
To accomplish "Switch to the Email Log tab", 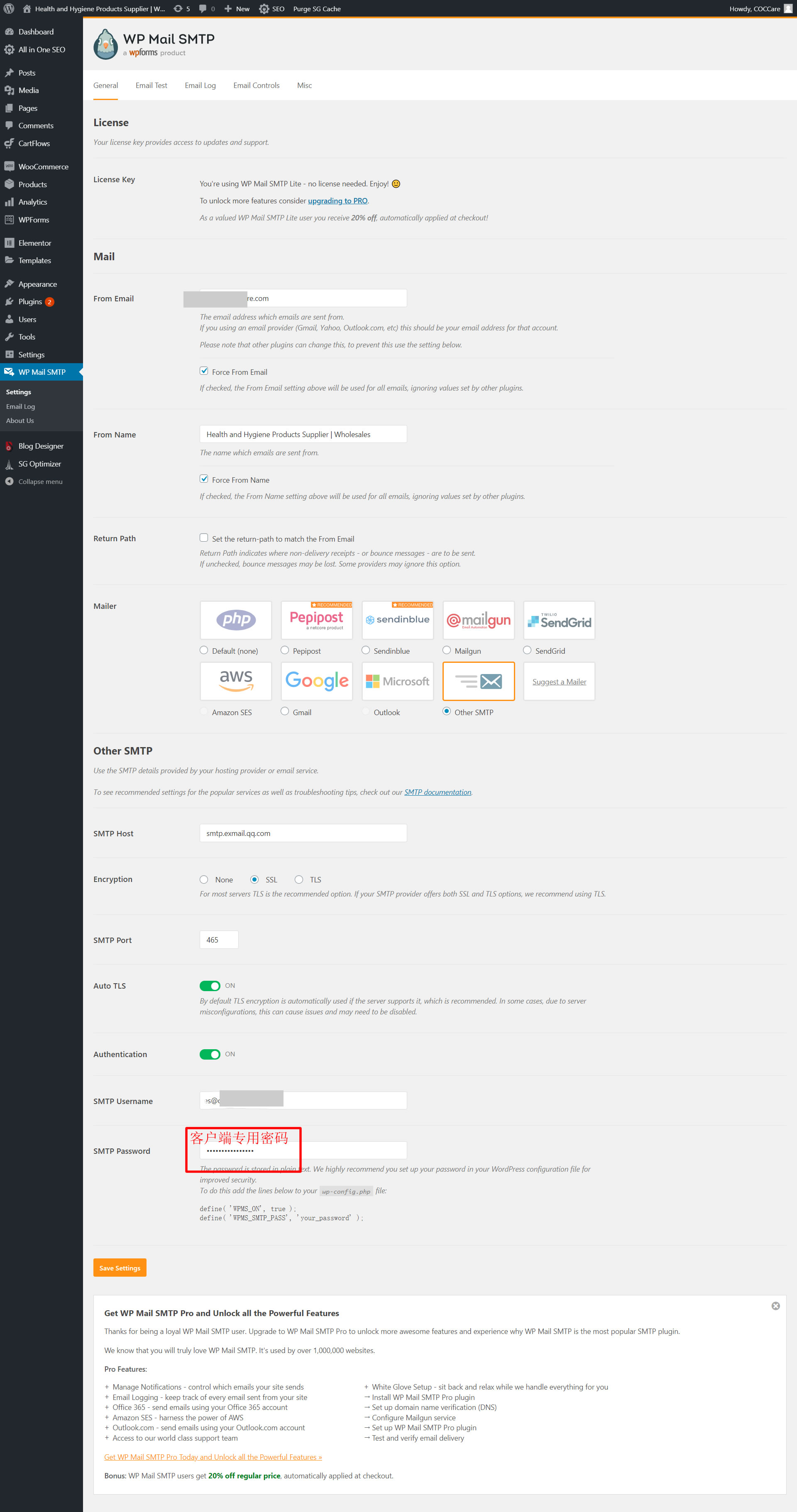I will (200, 85).
